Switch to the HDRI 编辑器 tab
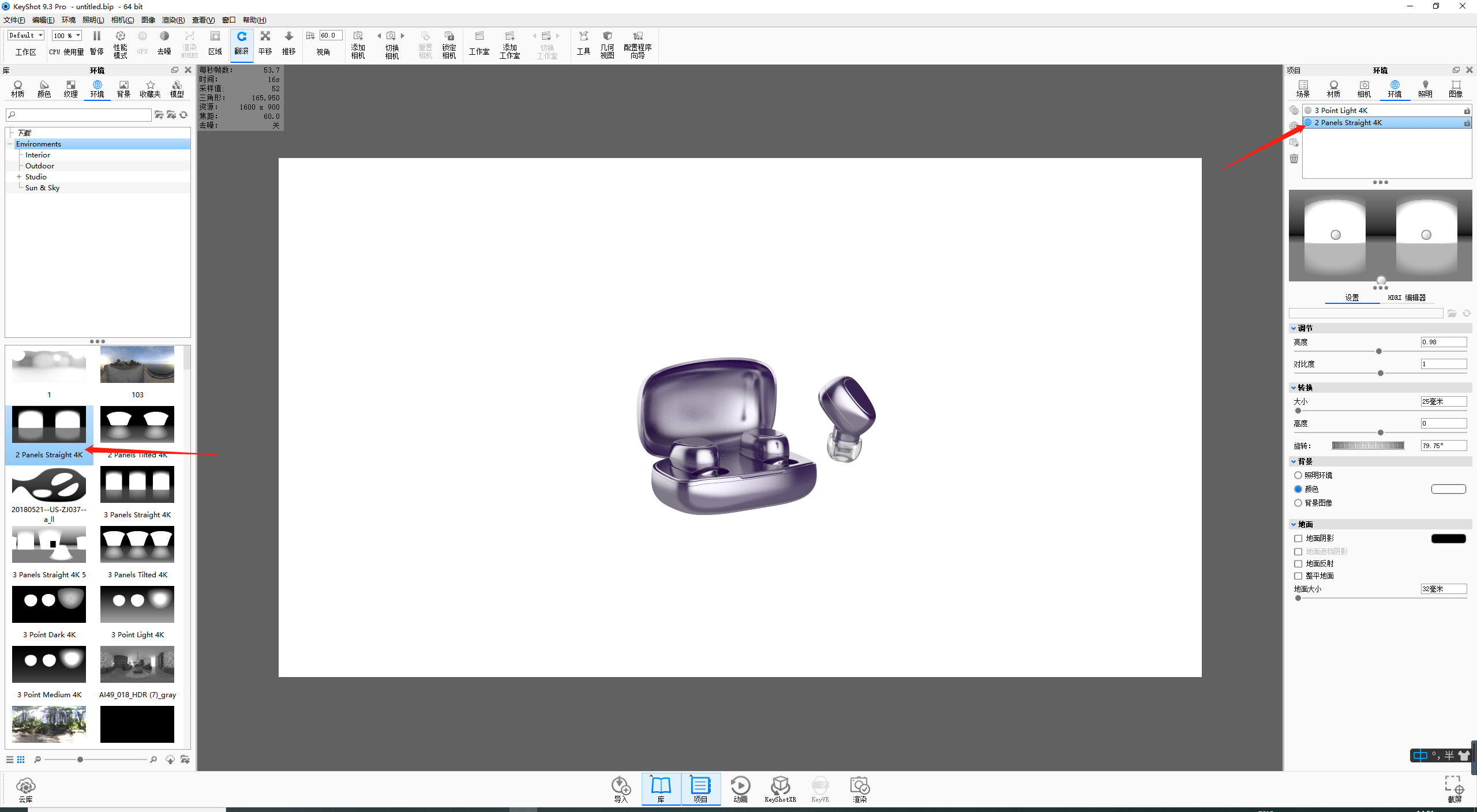Viewport: 1477px width, 812px height. pyautogui.click(x=1407, y=298)
